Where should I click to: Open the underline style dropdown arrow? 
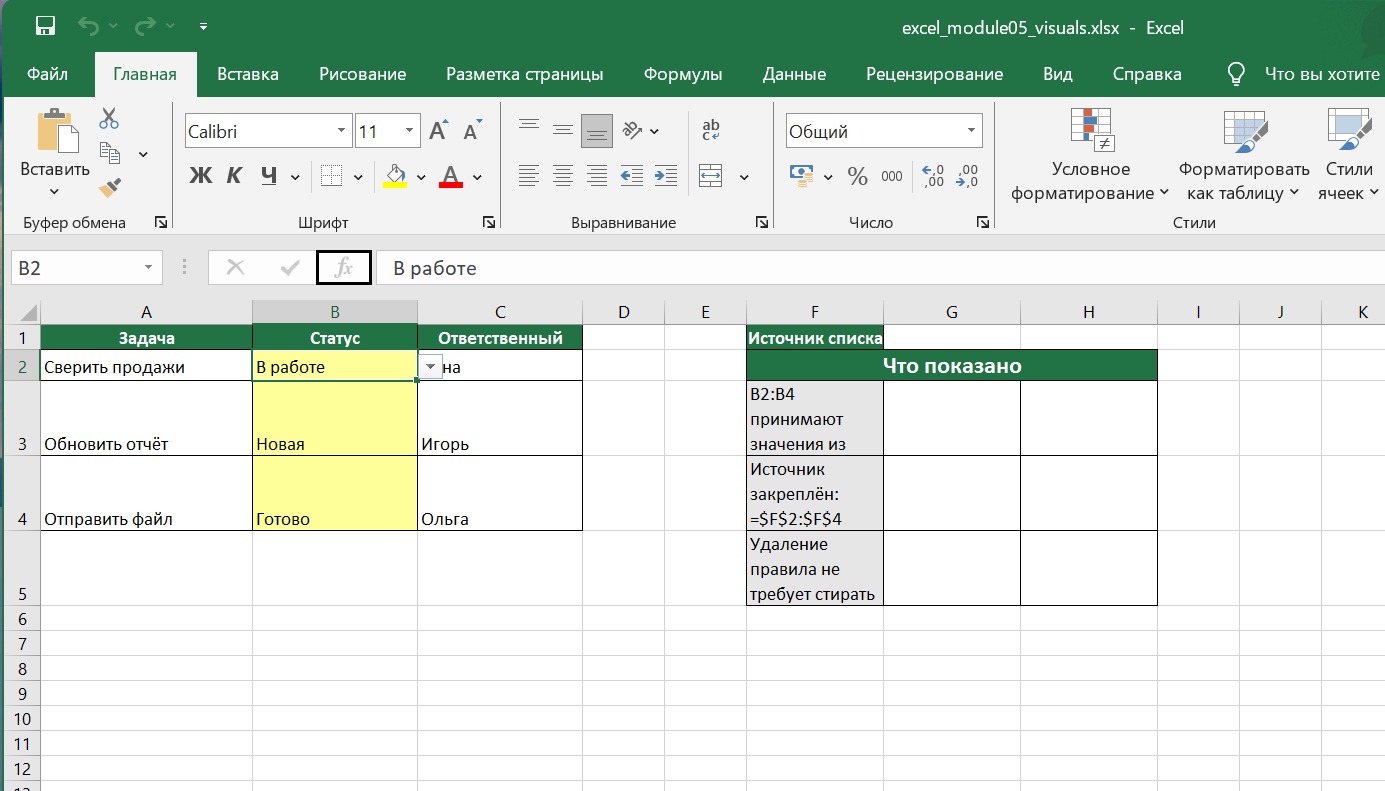click(x=295, y=177)
